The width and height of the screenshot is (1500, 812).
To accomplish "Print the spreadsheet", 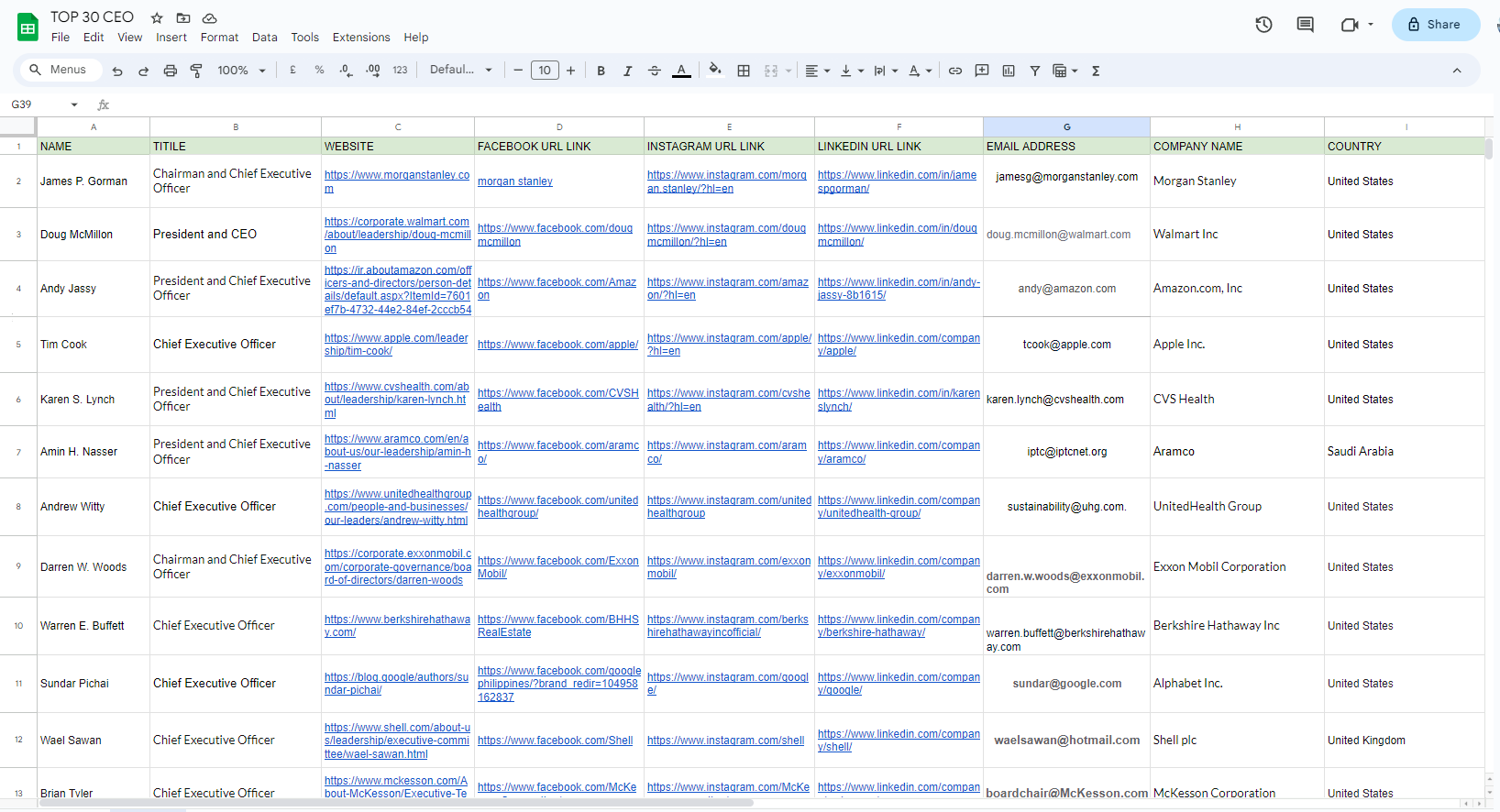I will [170, 71].
